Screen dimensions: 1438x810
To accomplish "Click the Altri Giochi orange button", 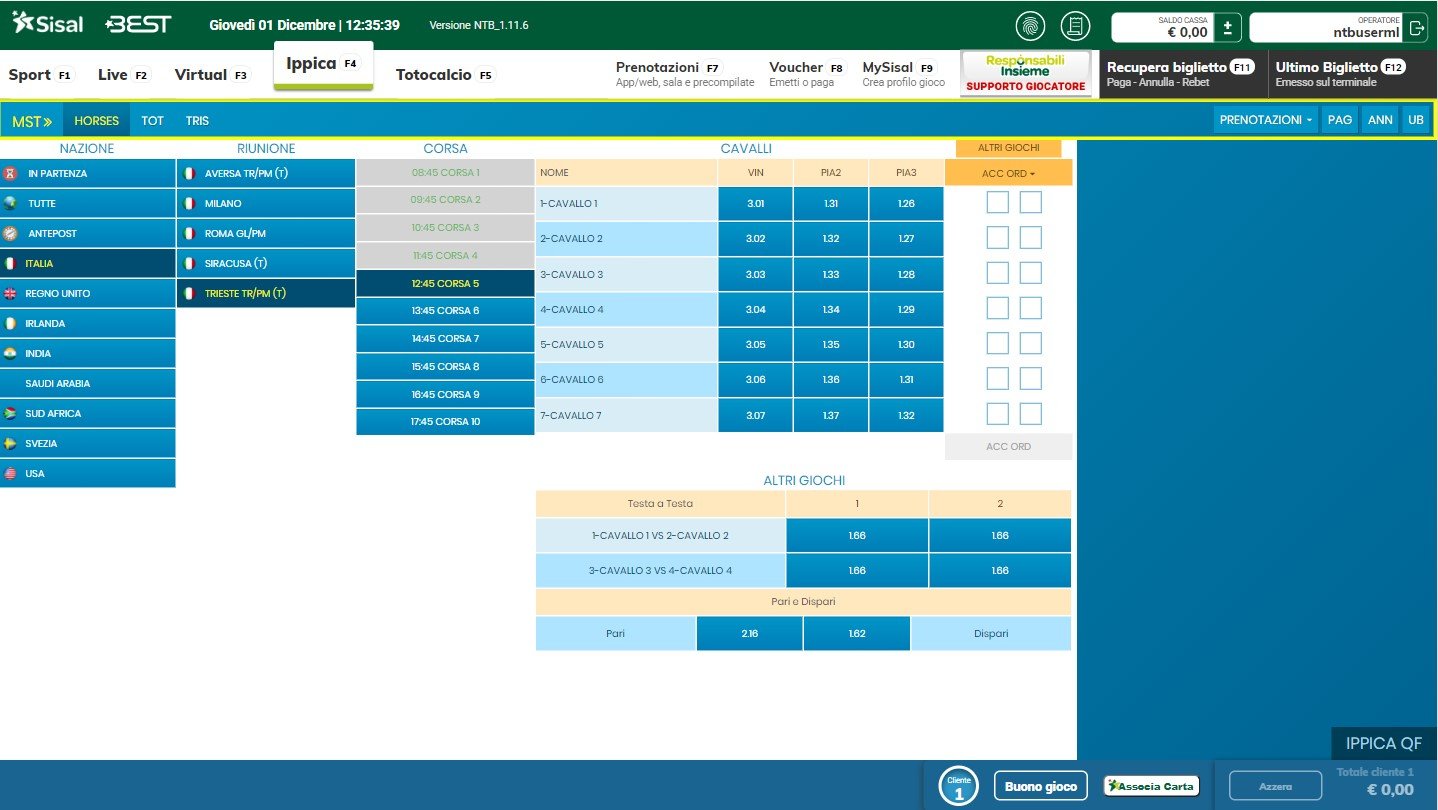I will [1008, 148].
